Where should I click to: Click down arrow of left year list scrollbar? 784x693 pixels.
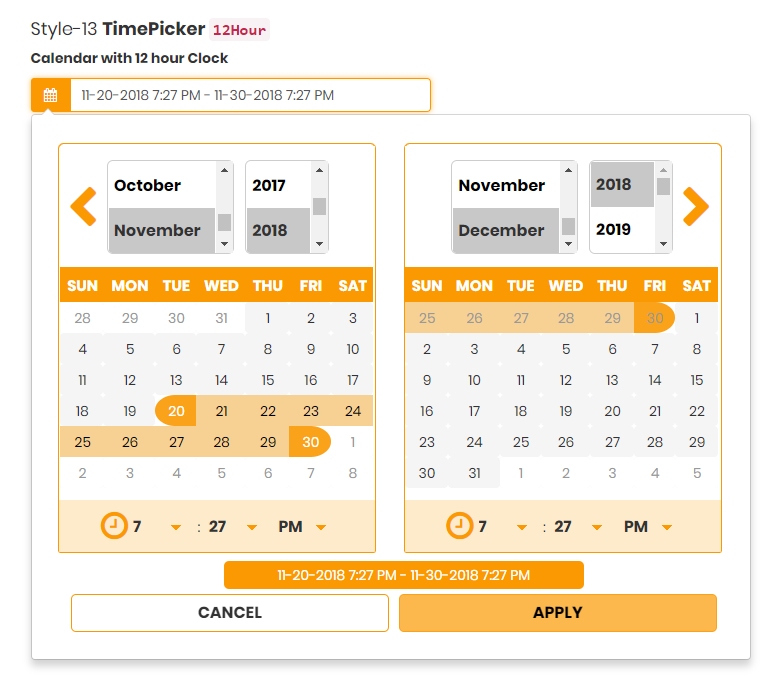pyautogui.click(x=320, y=244)
